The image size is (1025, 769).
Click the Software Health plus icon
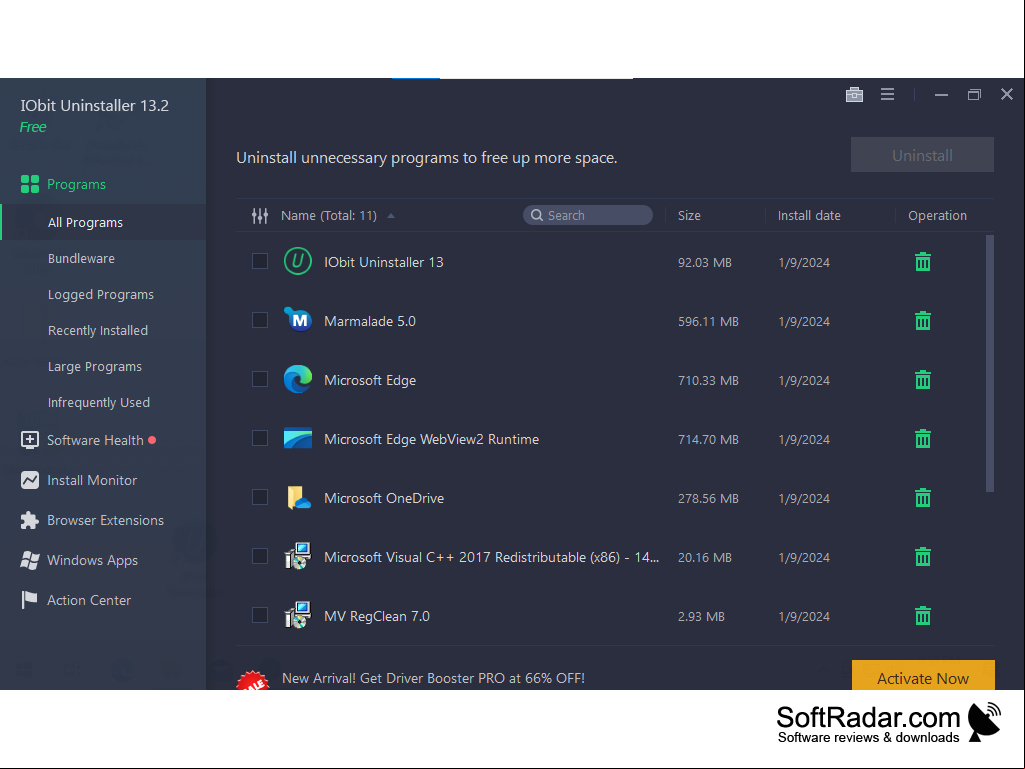[x=29, y=440]
